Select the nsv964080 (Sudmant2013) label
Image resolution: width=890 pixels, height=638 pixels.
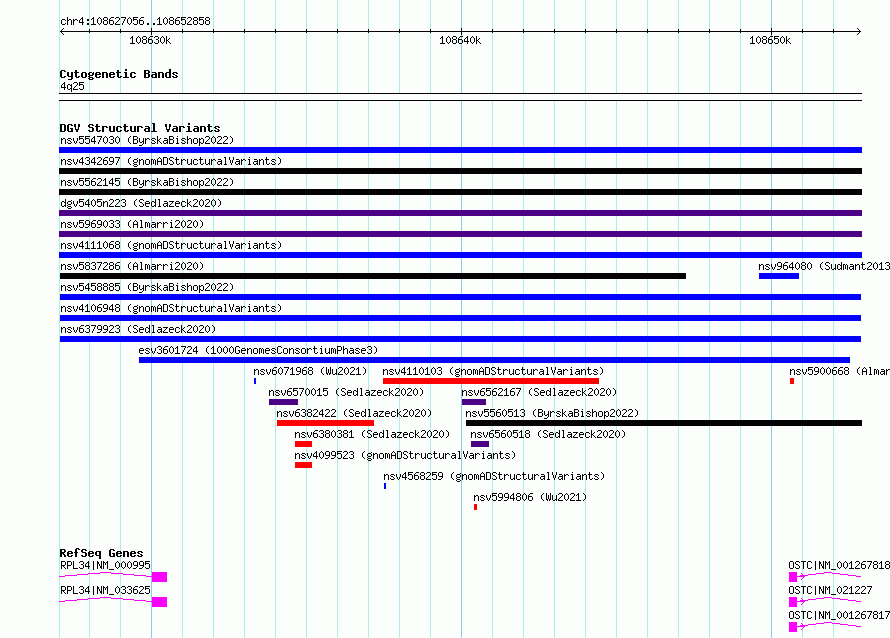pos(824,266)
